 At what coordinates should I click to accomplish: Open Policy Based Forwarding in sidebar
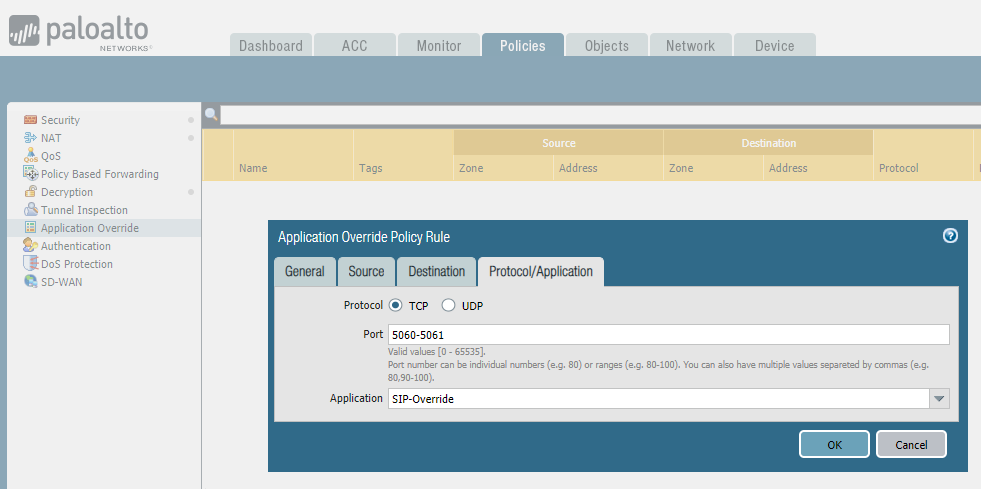coord(99,174)
